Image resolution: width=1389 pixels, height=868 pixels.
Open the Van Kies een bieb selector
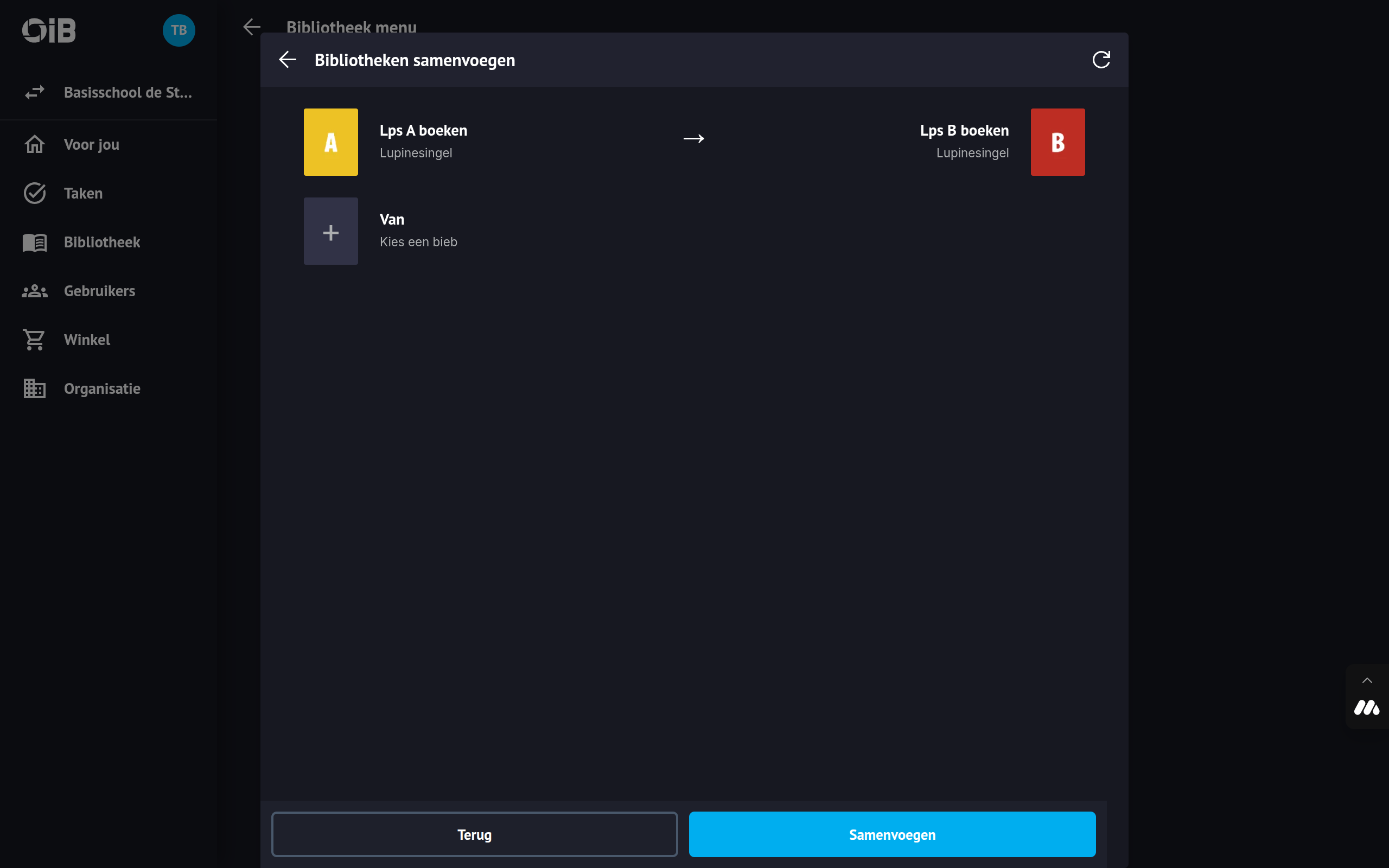tap(418, 231)
